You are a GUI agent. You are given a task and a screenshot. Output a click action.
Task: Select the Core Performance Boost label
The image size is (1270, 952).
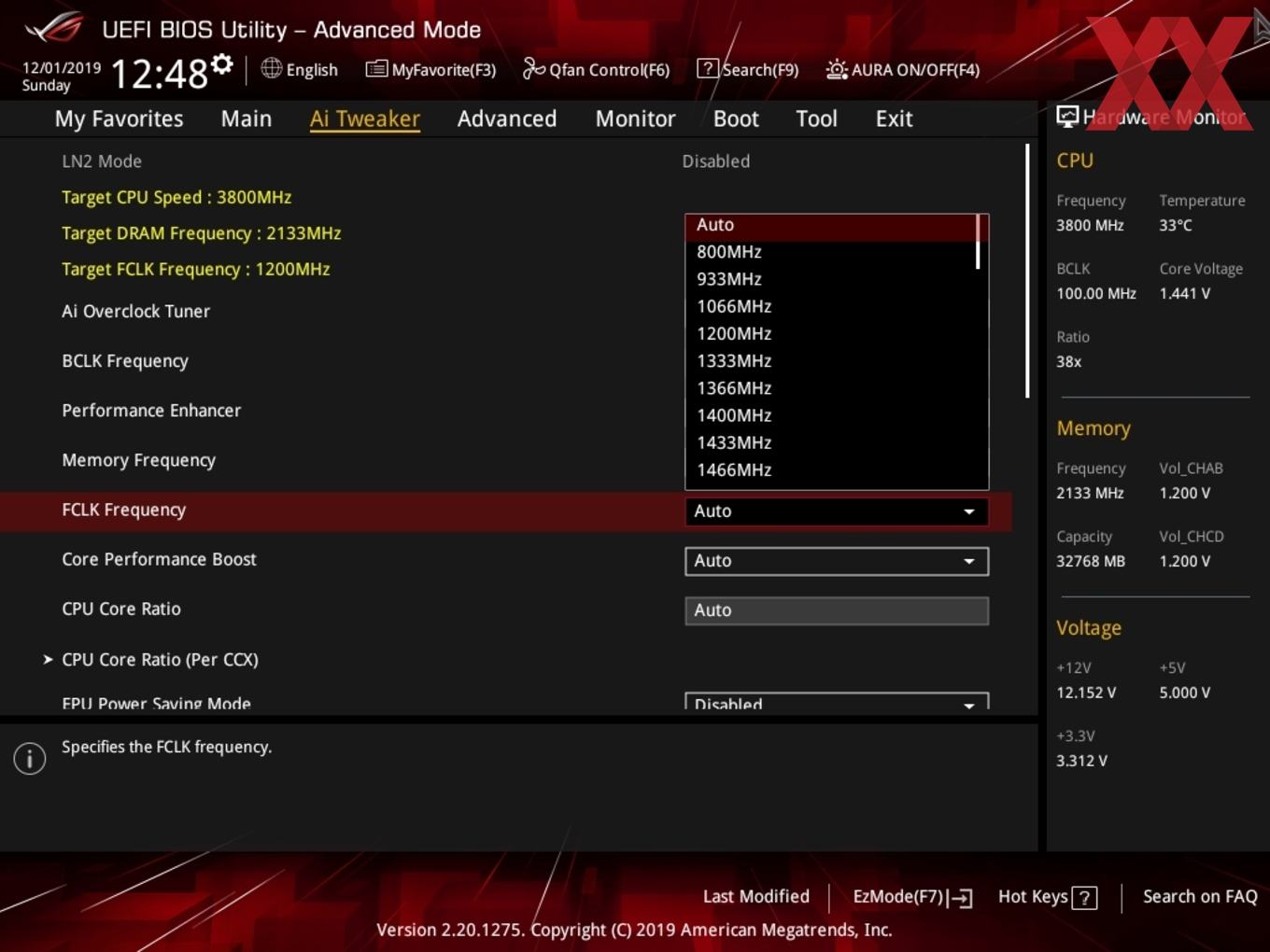[x=159, y=560]
